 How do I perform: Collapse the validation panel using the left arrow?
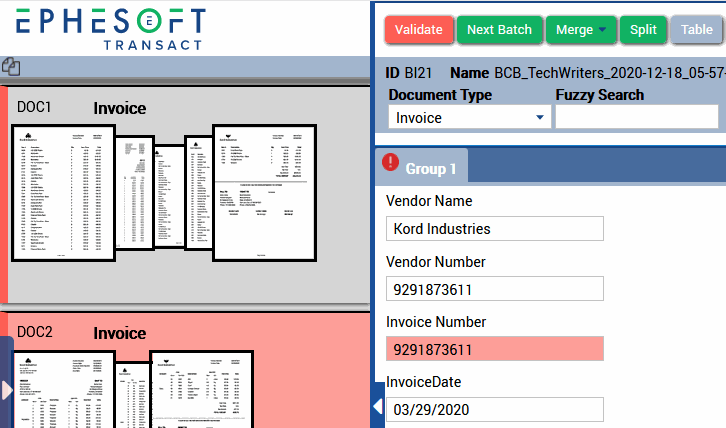[378, 406]
